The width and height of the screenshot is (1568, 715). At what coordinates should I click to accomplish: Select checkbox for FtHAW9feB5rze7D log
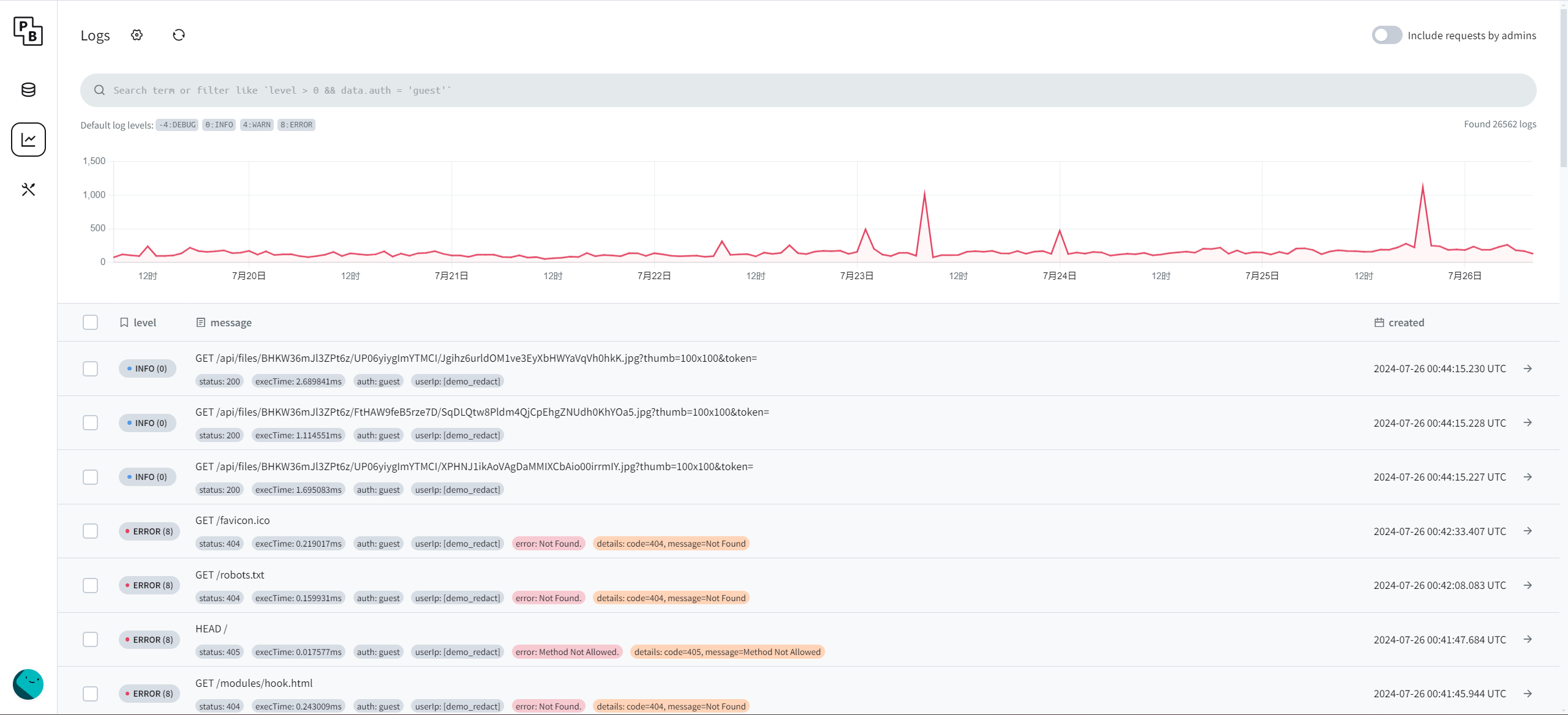(x=90, y=423)
